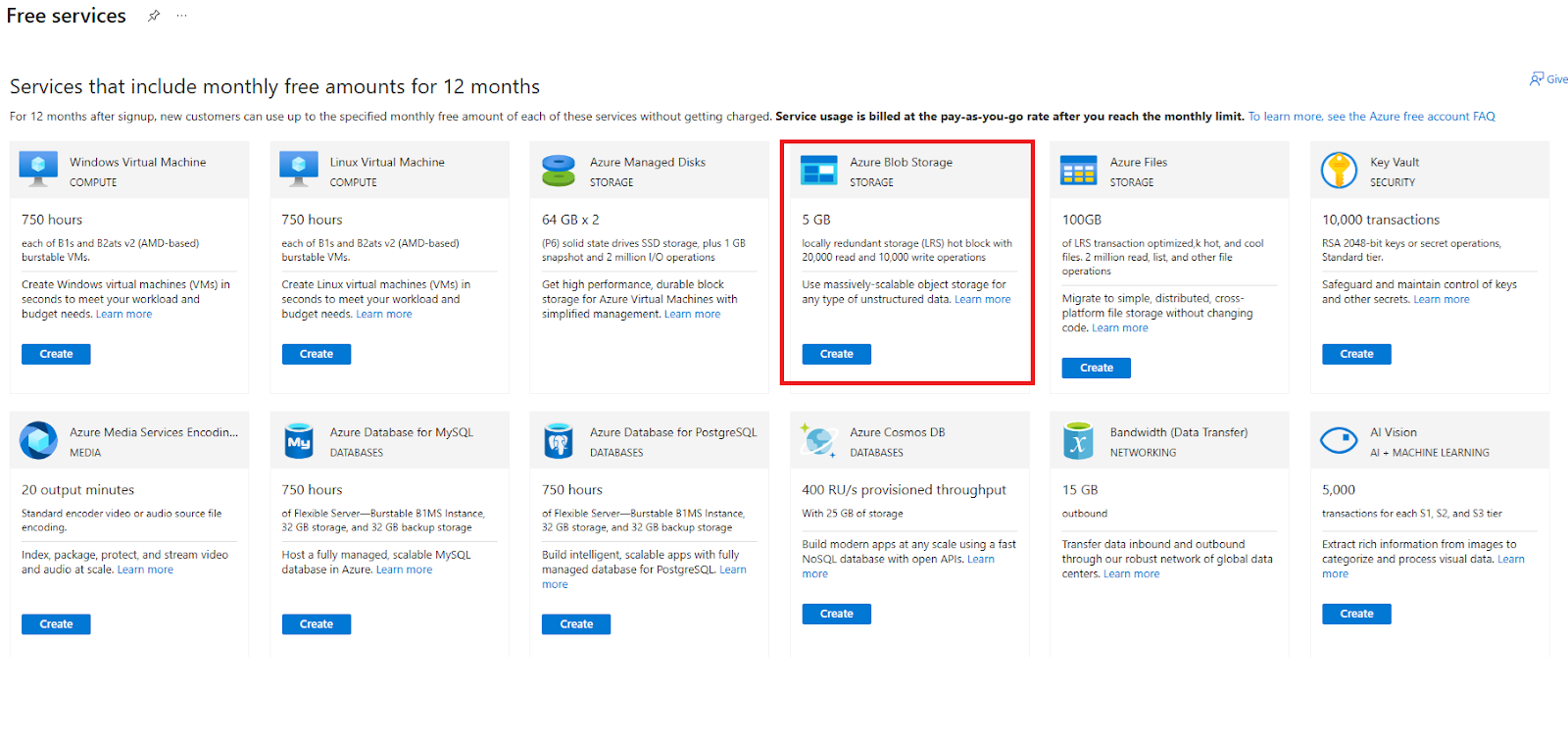Click the Azure Blob Storage icon
Screen dimensions: 1568x743
[818, 170]
